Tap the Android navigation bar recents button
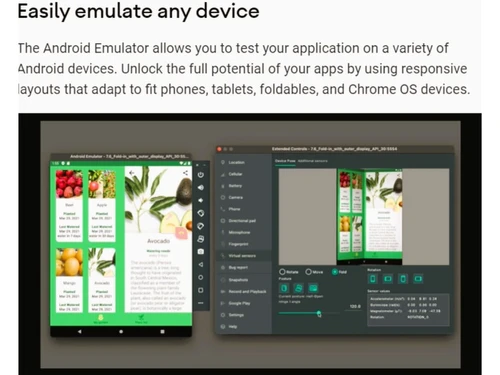 [x=162, y=332]
